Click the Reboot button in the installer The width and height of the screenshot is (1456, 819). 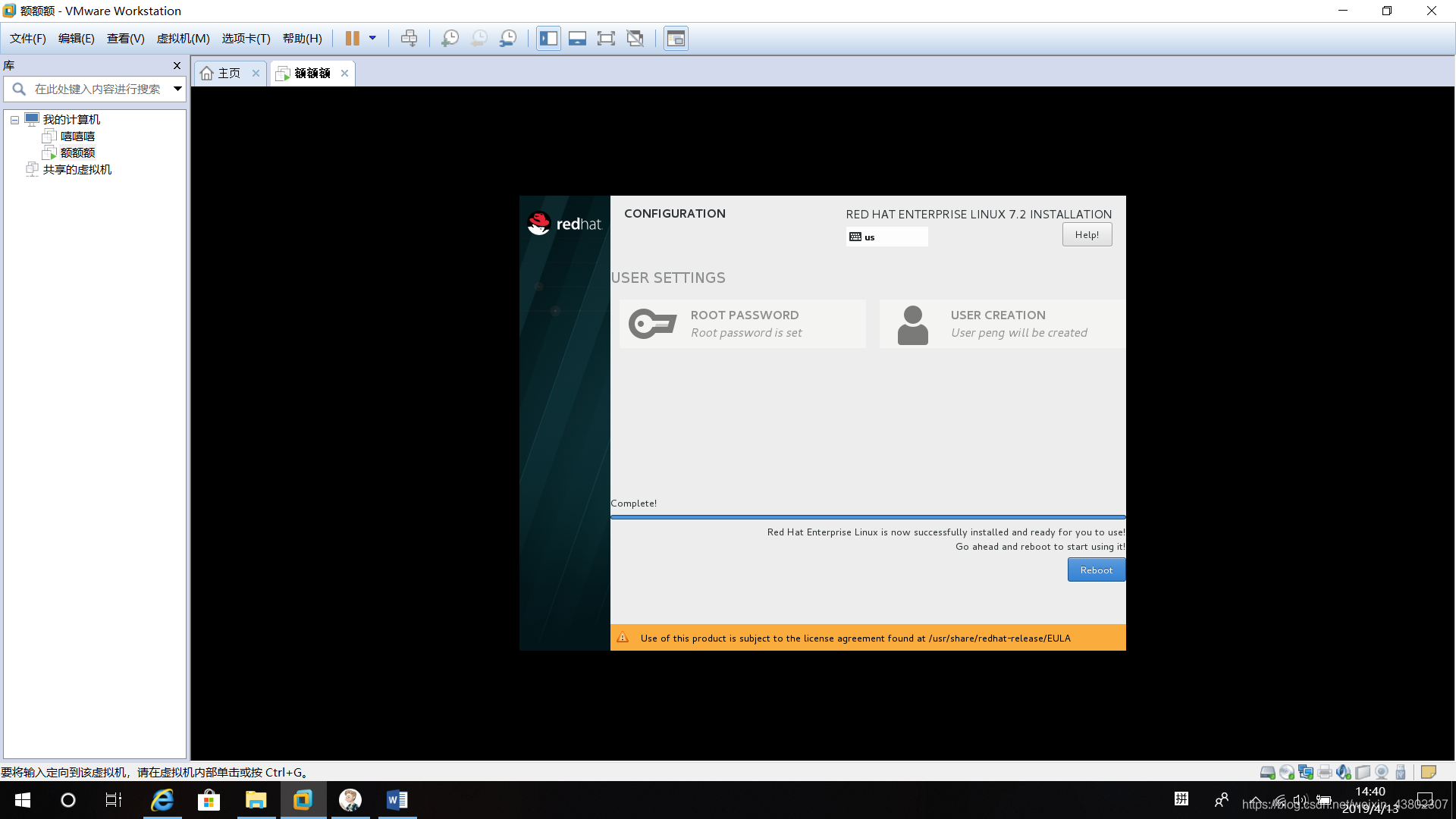pyautogui.click(x=1096, y=570)
